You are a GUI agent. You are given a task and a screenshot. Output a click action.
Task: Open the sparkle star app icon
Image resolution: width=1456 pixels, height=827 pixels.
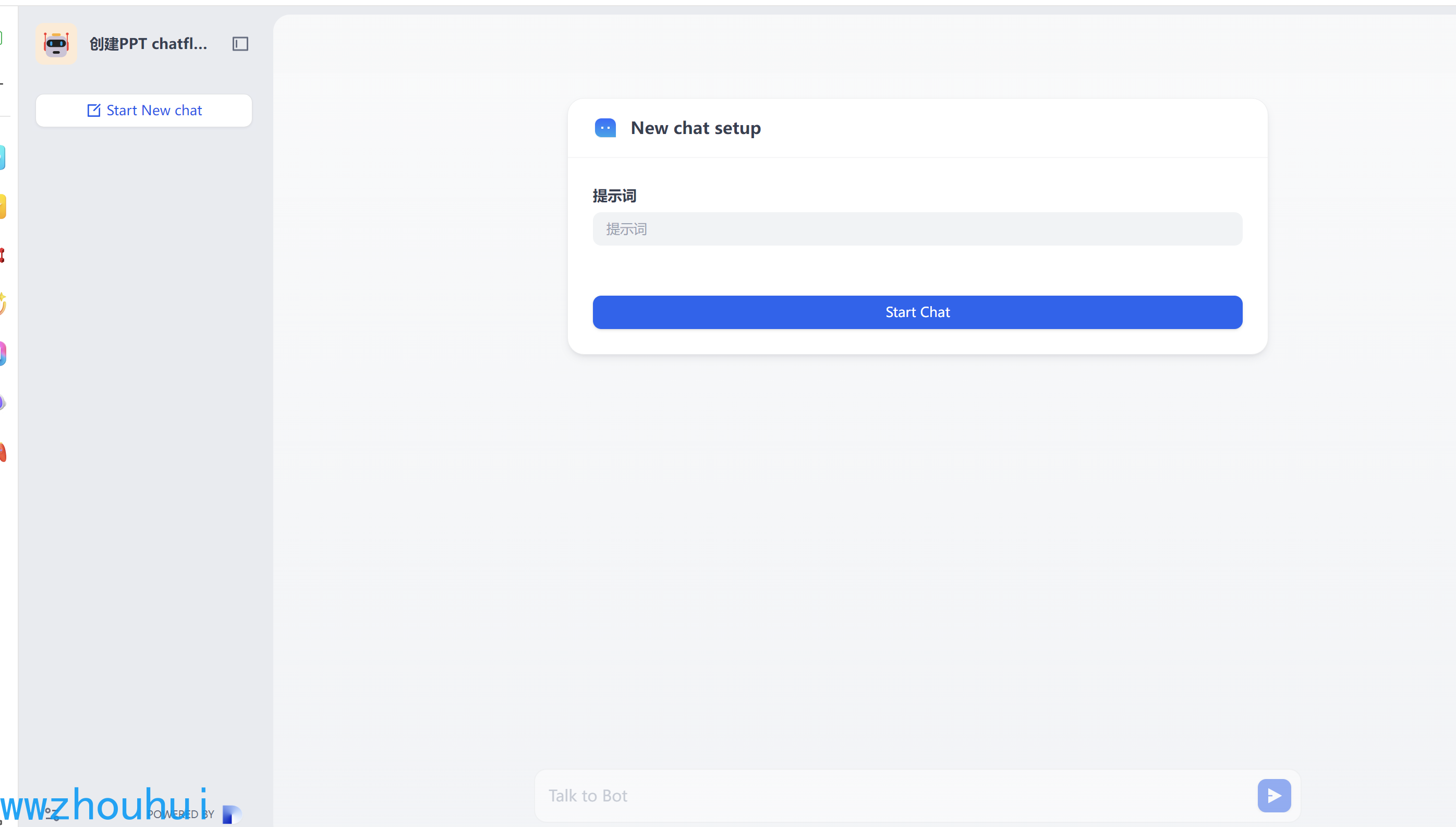2,304
